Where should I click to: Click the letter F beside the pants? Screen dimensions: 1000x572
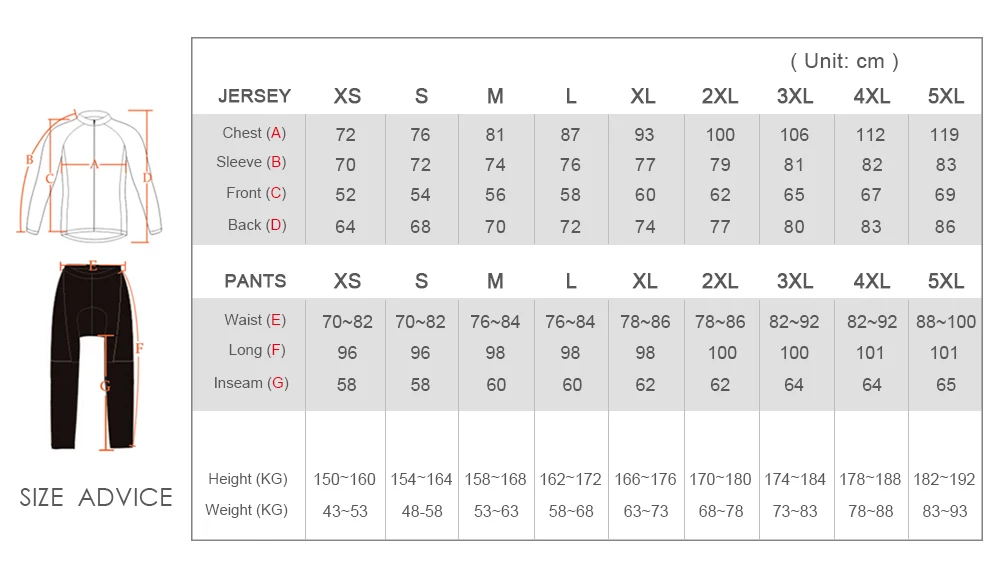point(140,348)
